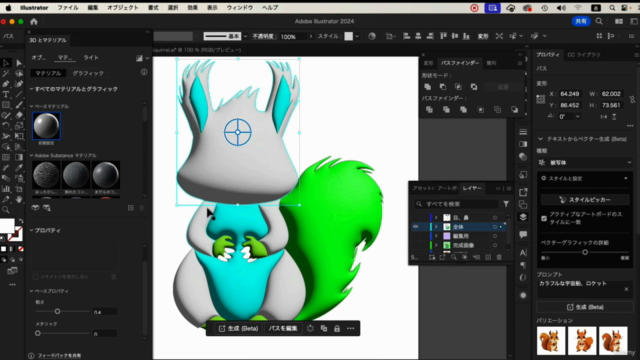Screen dimensions: 640x360
Task: Select the Direct Selection tool in toolbar
Action: pos(19,63)
